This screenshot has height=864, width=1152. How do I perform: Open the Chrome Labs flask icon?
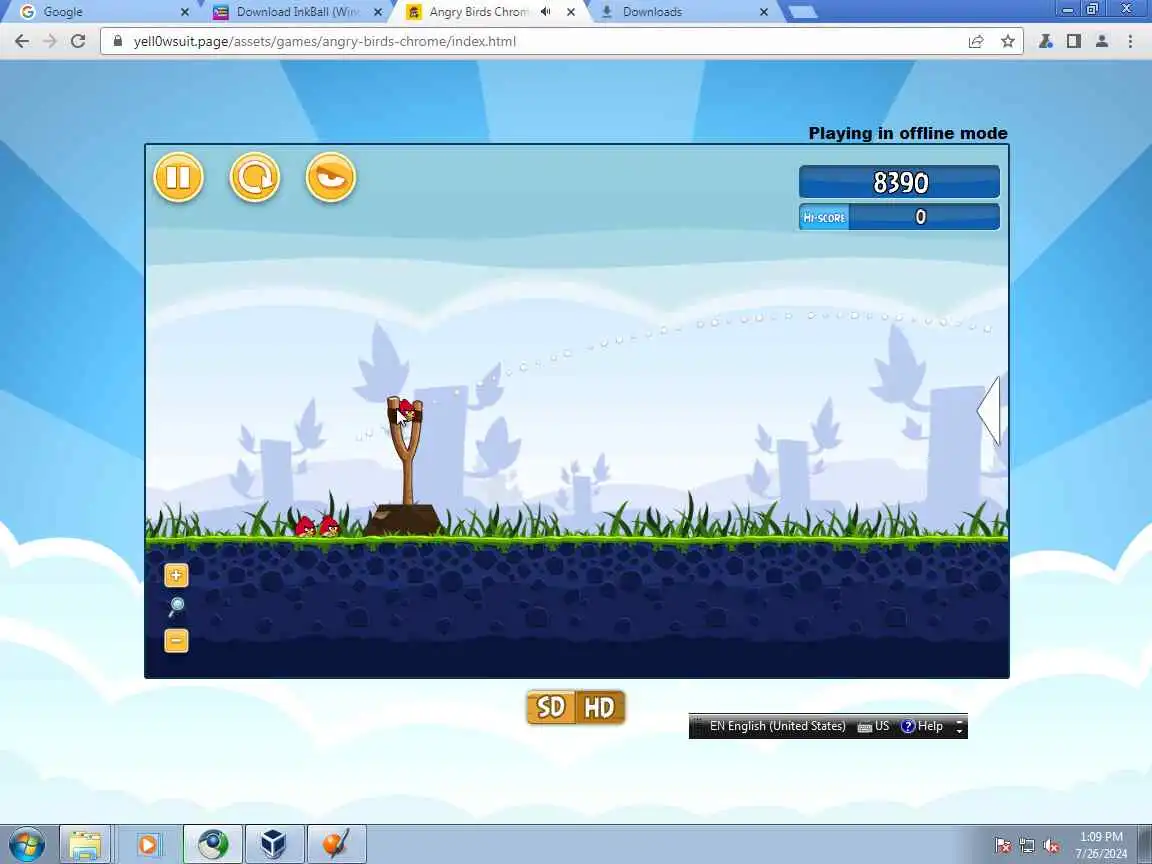tap(1045, 41)
